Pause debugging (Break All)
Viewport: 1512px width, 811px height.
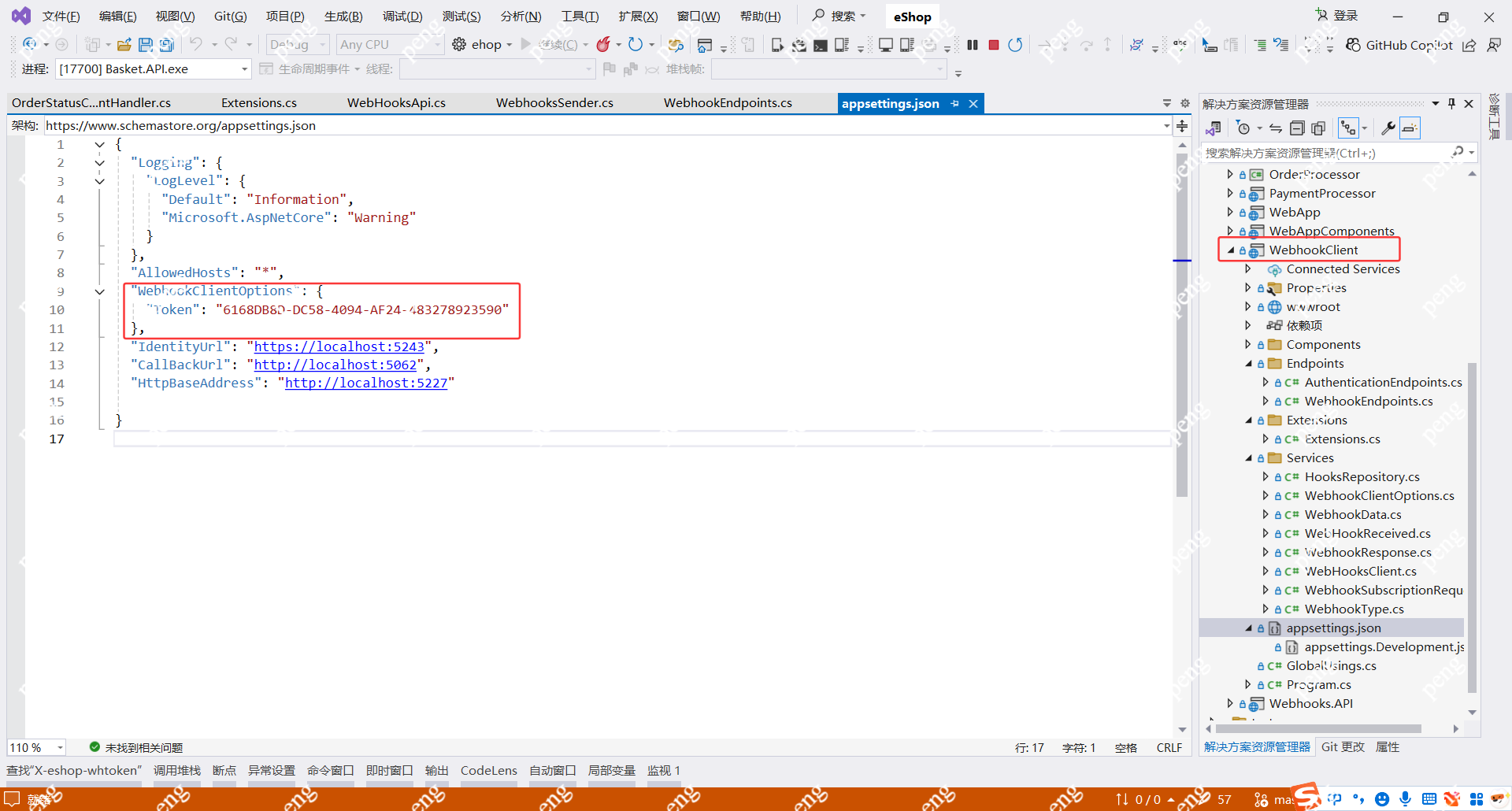[x=973, y=45]
